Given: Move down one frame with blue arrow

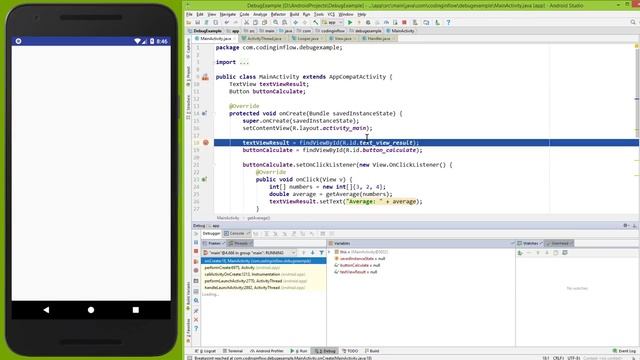Looking at the screenshot, I should (x=312, y=253).
